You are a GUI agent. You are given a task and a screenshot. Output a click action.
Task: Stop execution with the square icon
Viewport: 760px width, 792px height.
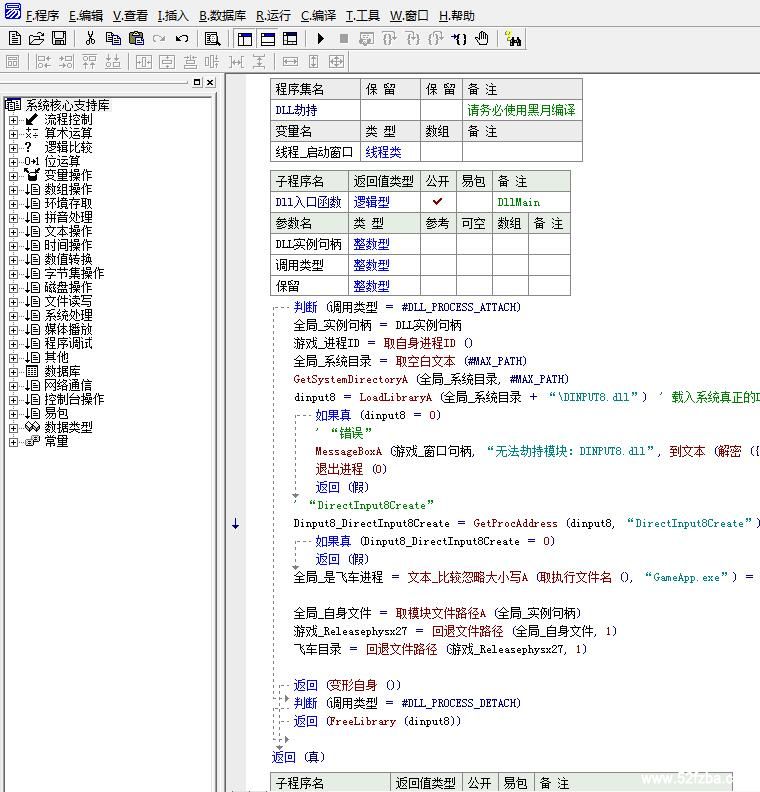[x=344, y=38]
